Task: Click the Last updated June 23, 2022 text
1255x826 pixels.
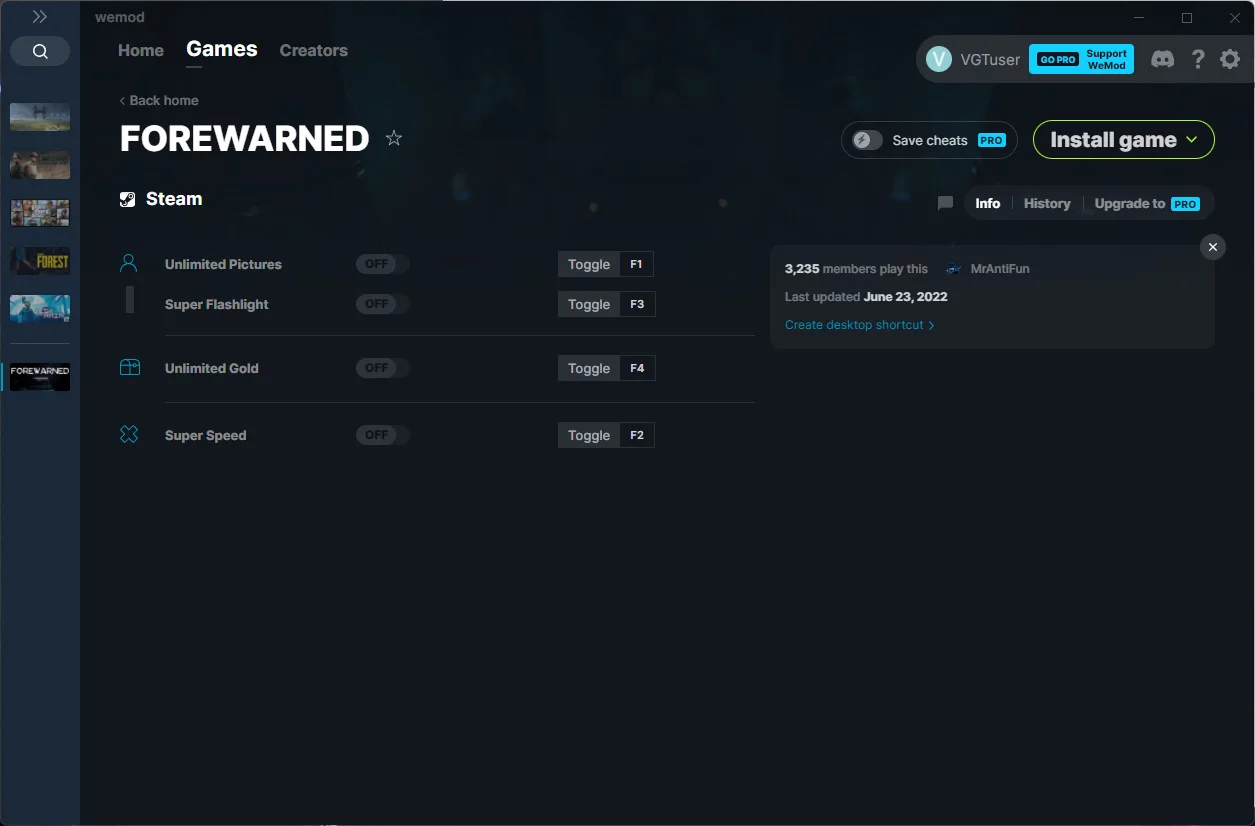Action: pyautogui.click(x=866, y=297)
